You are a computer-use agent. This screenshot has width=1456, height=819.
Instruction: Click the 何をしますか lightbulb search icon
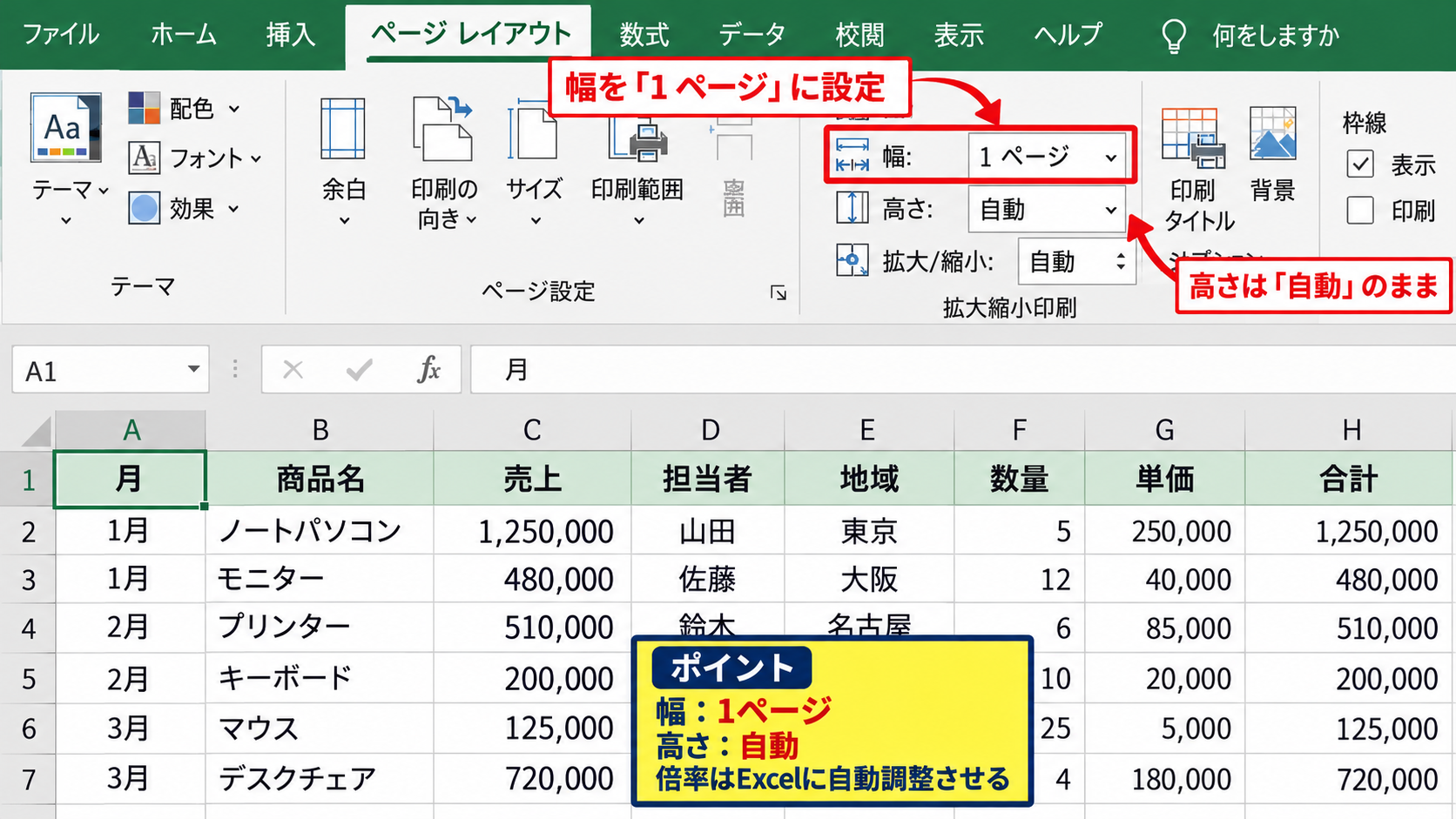pyautogui.click(x=1174, y=36)
